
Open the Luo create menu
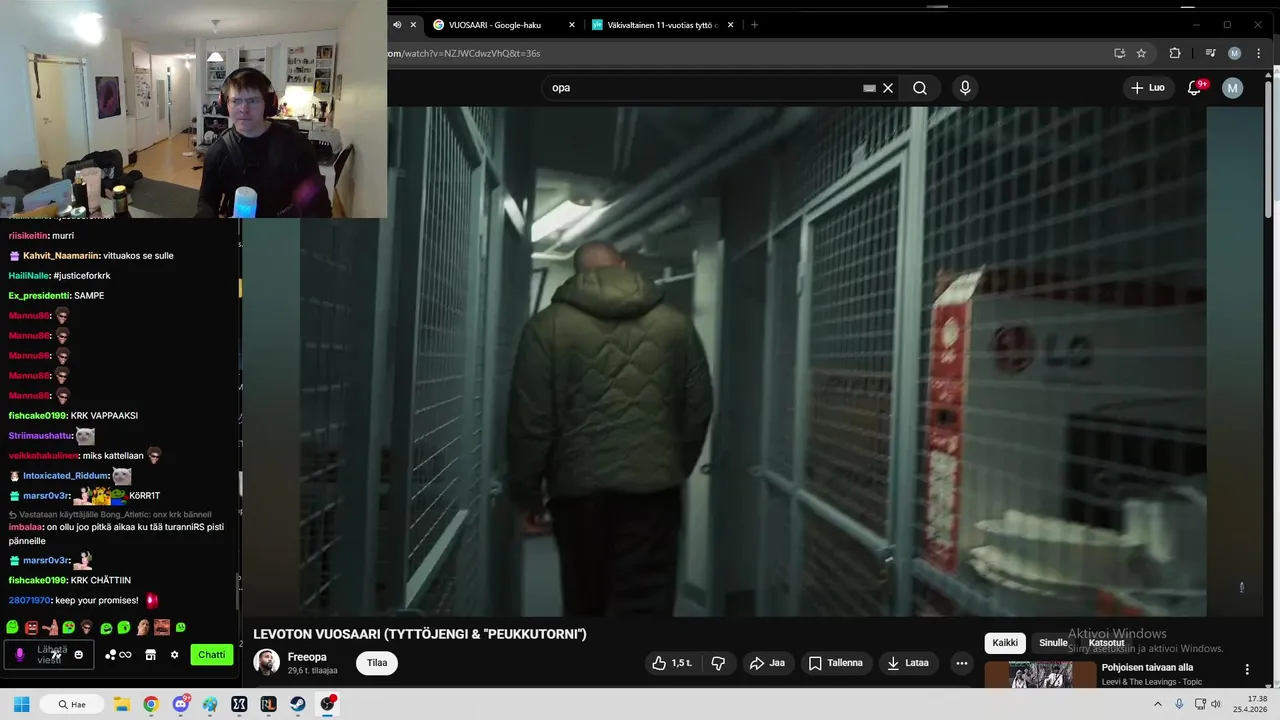tap(1147, 88)
